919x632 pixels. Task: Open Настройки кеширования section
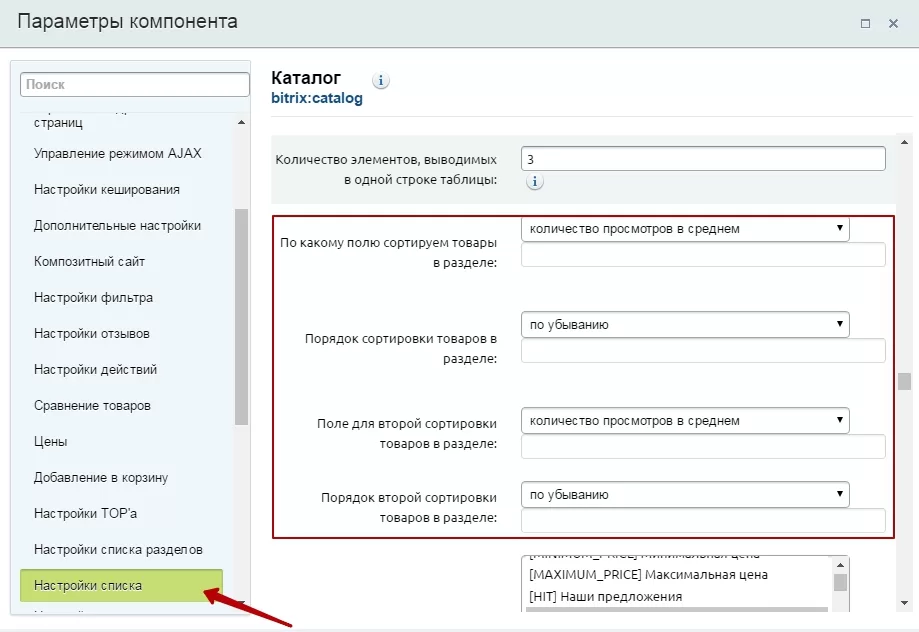click(x=107, y=189)
